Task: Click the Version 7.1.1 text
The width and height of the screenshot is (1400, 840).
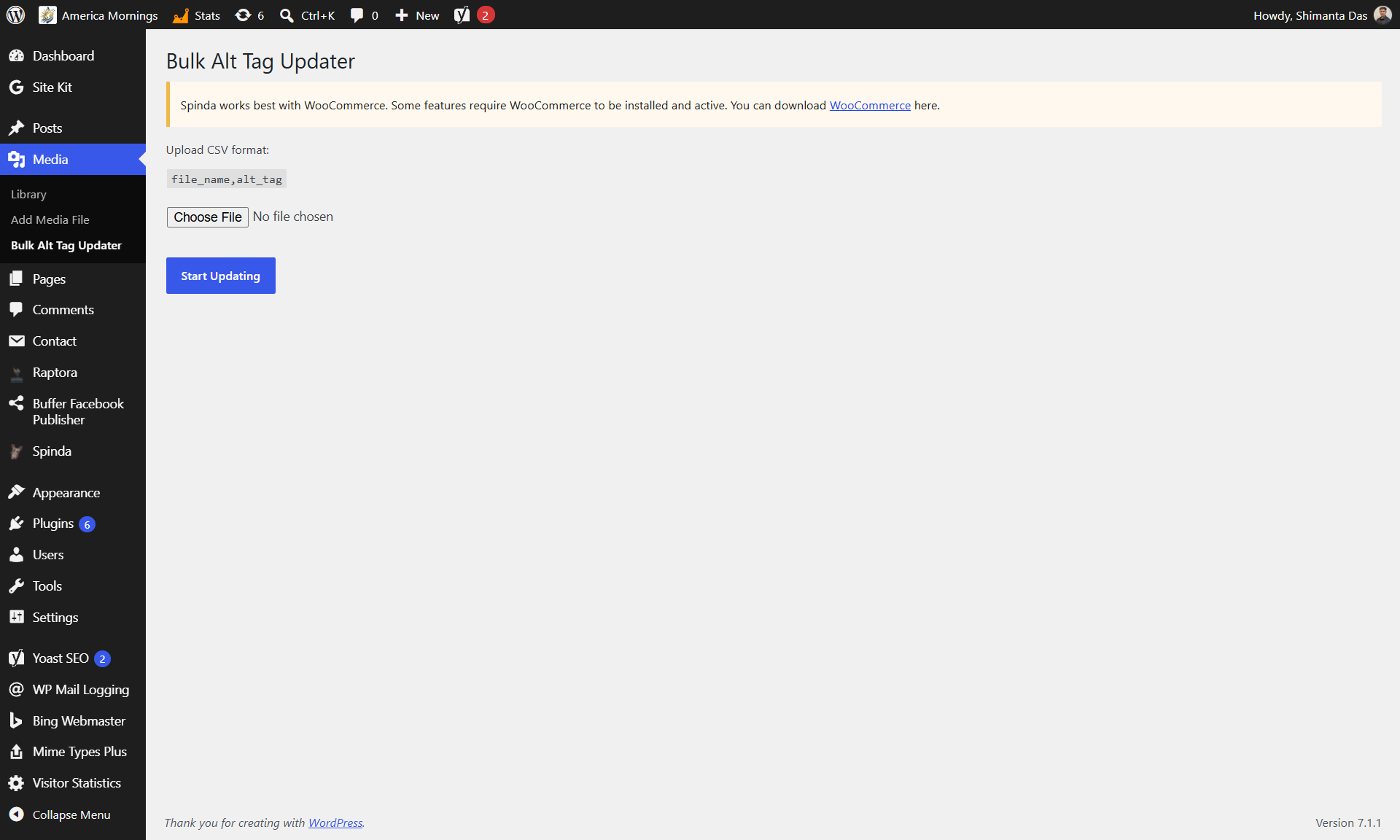Action: 1348,822
